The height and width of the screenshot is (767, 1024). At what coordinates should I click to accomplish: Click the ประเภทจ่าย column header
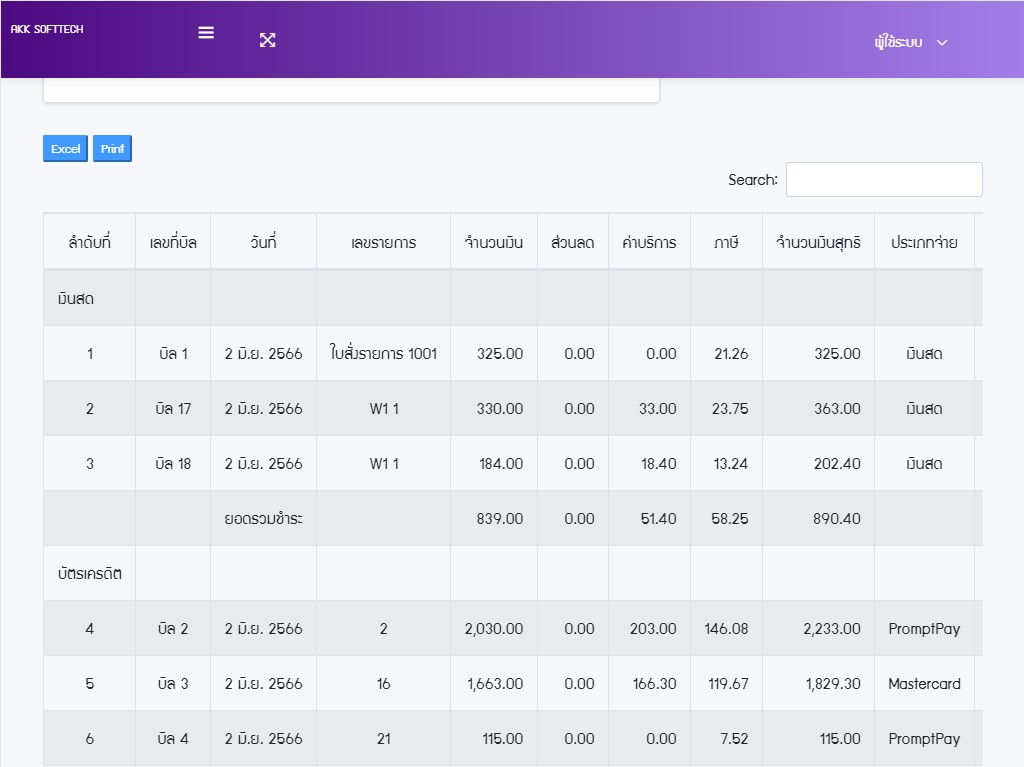[924, 242]
